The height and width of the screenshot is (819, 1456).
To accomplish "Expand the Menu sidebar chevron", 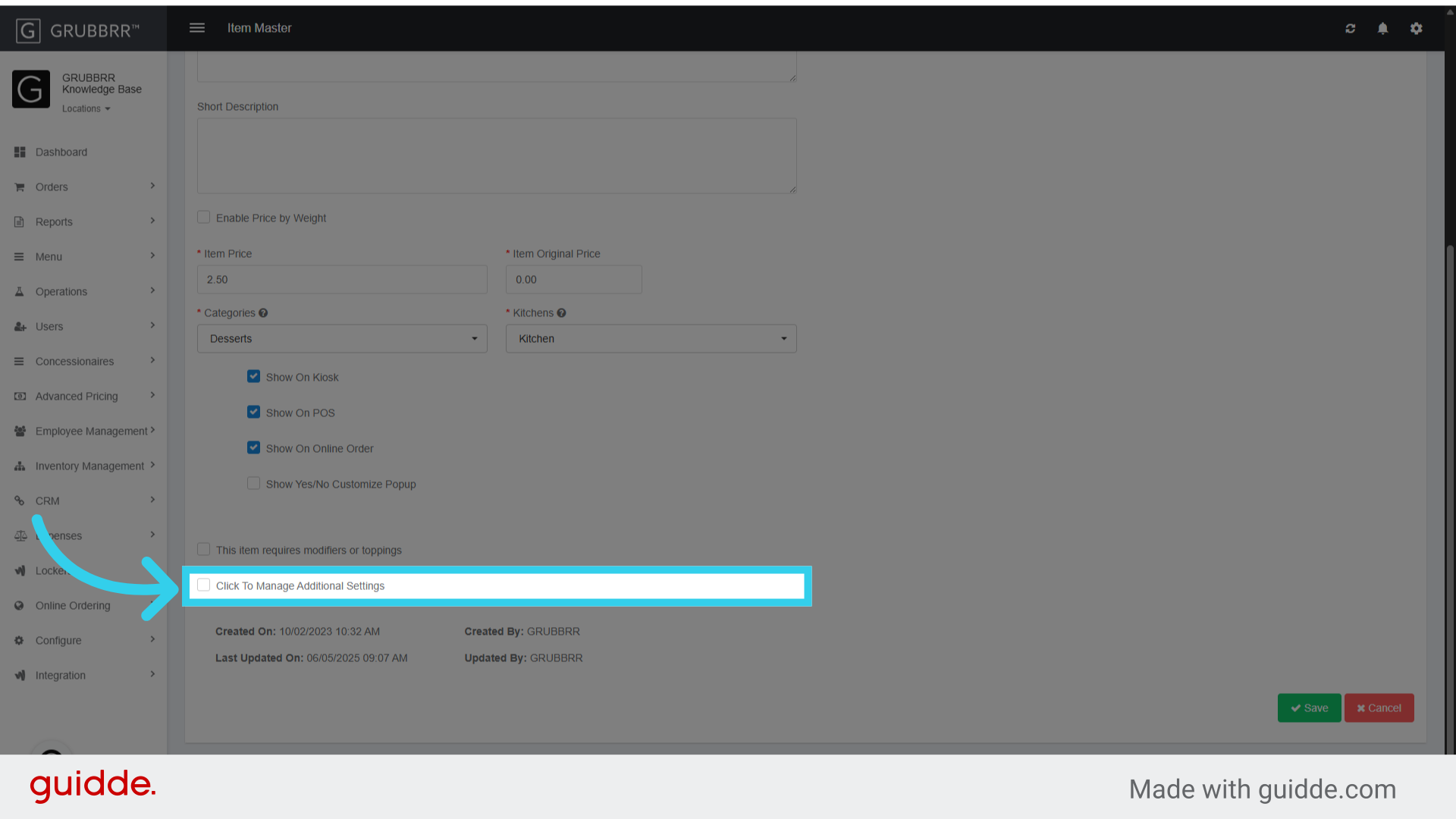I will click(x=152, y=256).
